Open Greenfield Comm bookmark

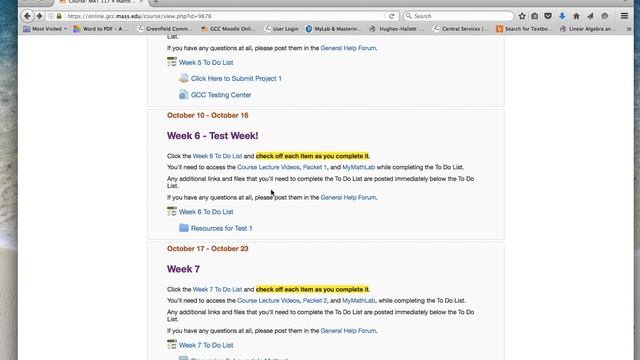164,29
